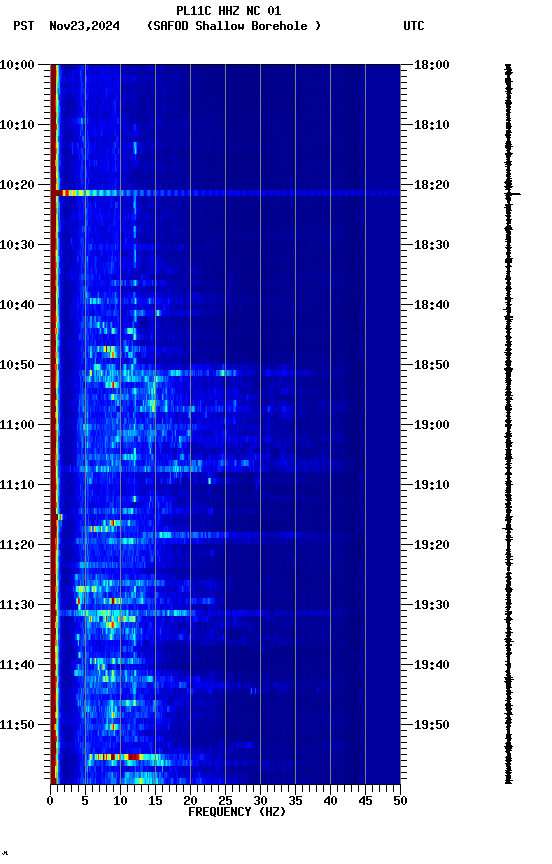Image resolution: width=552 pixels, height=864 pixels.
Task: Click the '10:10' PST time label
Action: tap(17, 125)
